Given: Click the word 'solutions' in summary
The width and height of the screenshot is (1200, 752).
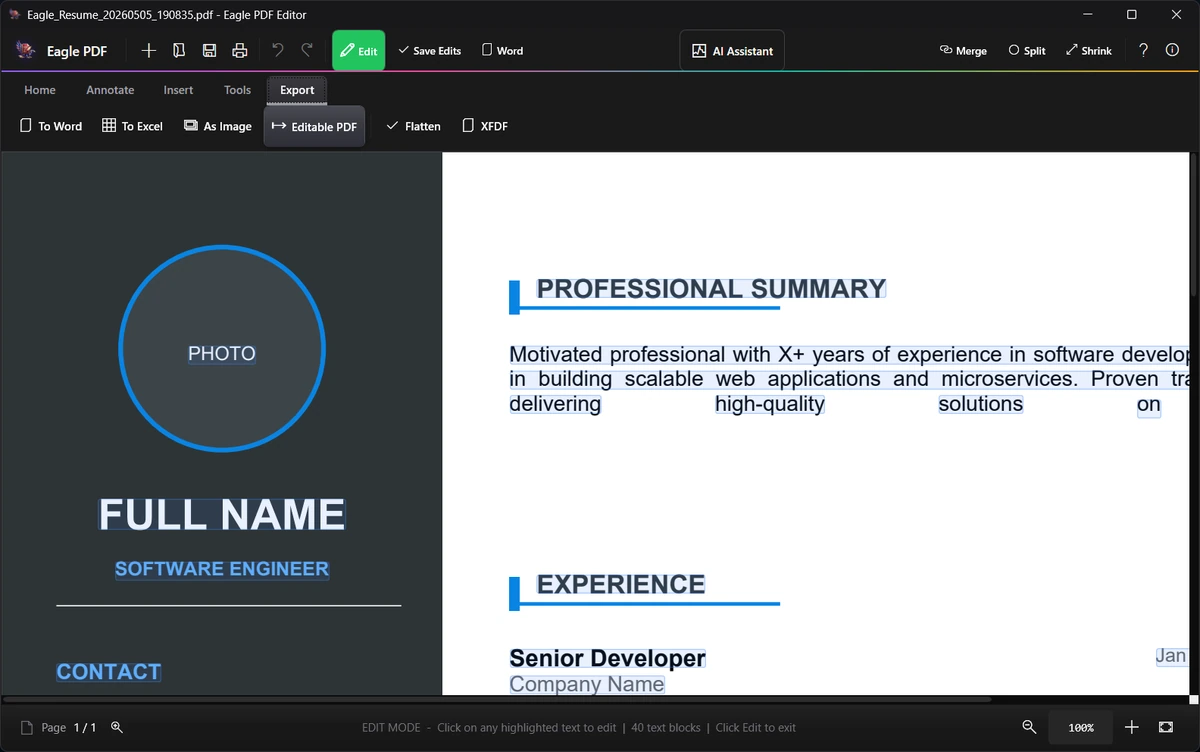Looking at the screenshot, I should 981,404.
